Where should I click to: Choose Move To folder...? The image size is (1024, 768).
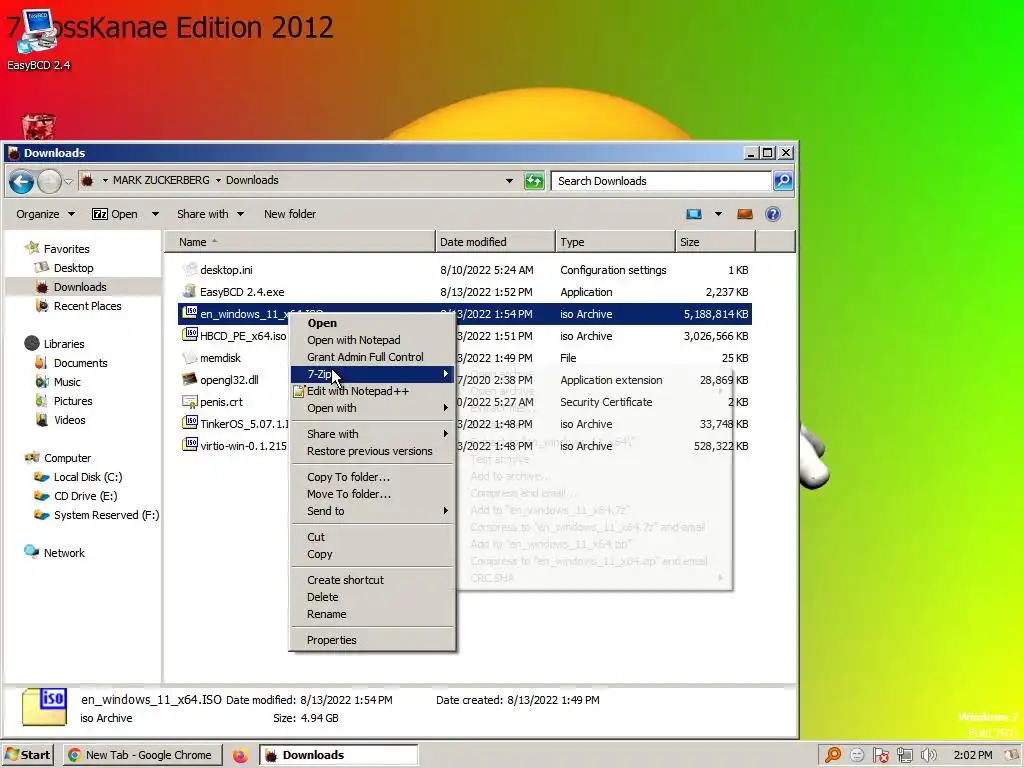click(372, 494)
